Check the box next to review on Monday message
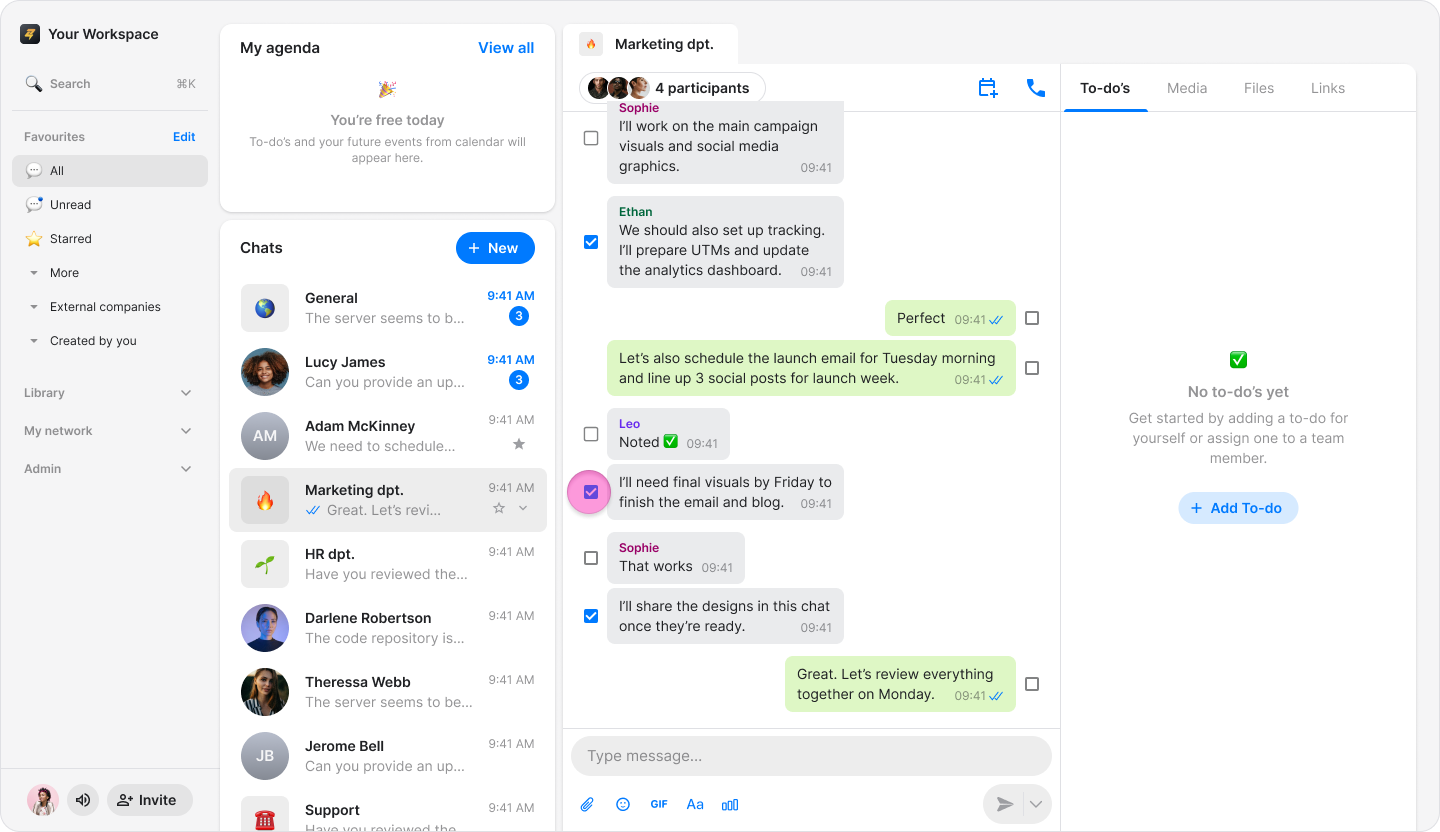The height and width of the screenshot is (832, 1440). click(1032, 684)
